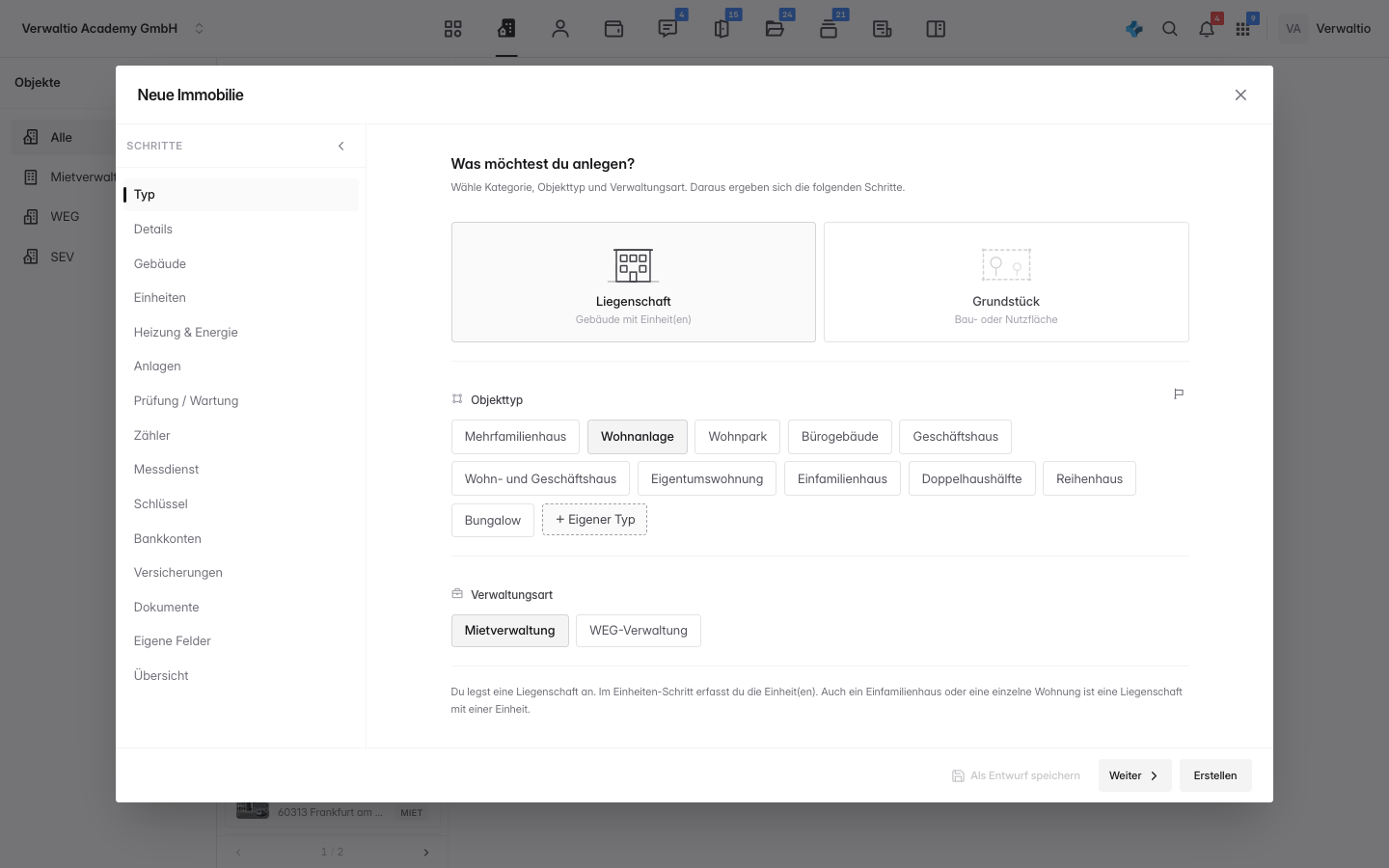Add a custom type with Eigener Typ
The height and width of the screenshot is (868, 1389).
tap(595, 520)
